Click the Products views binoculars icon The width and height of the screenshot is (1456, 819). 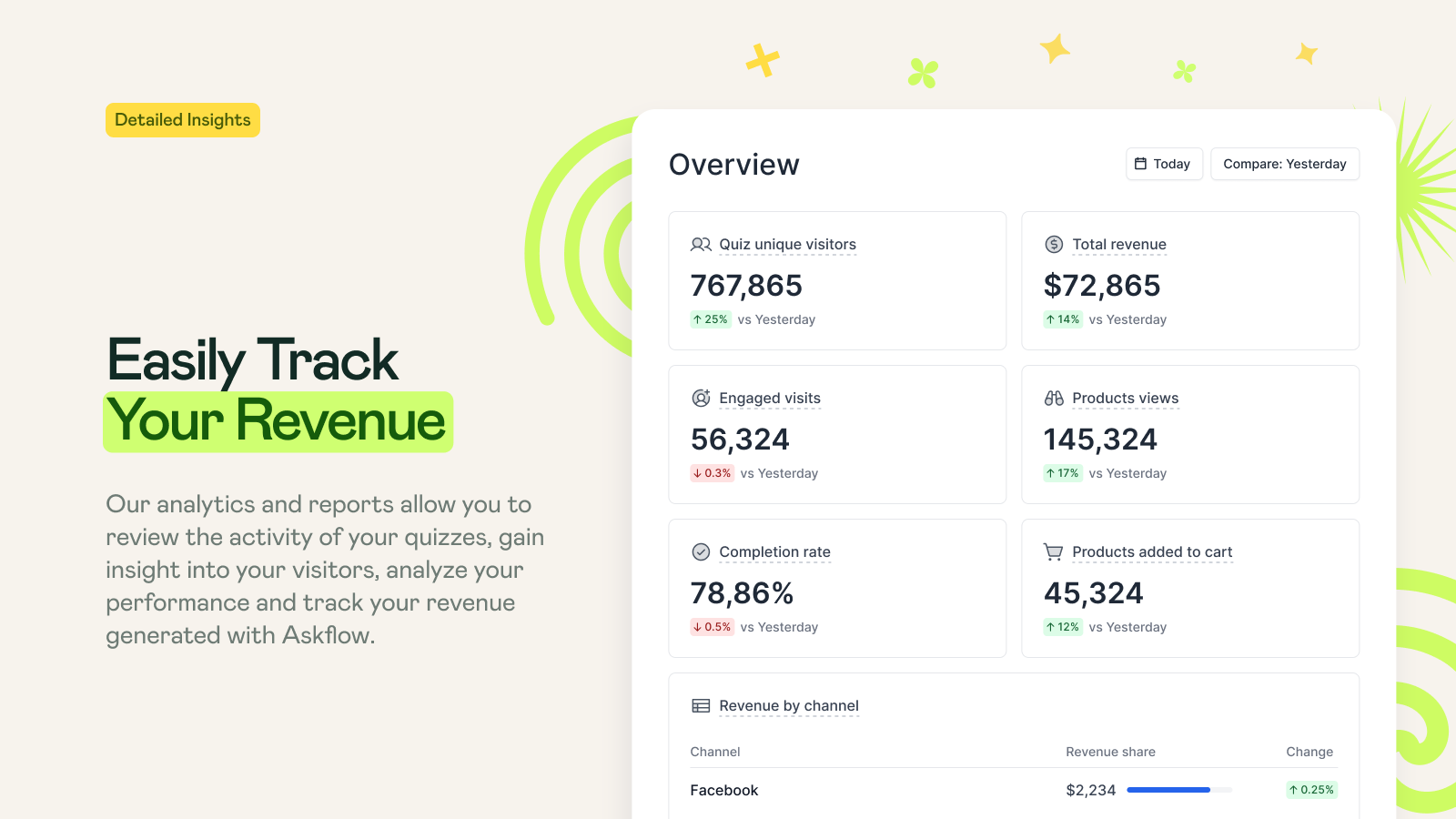click(1054, 398)
